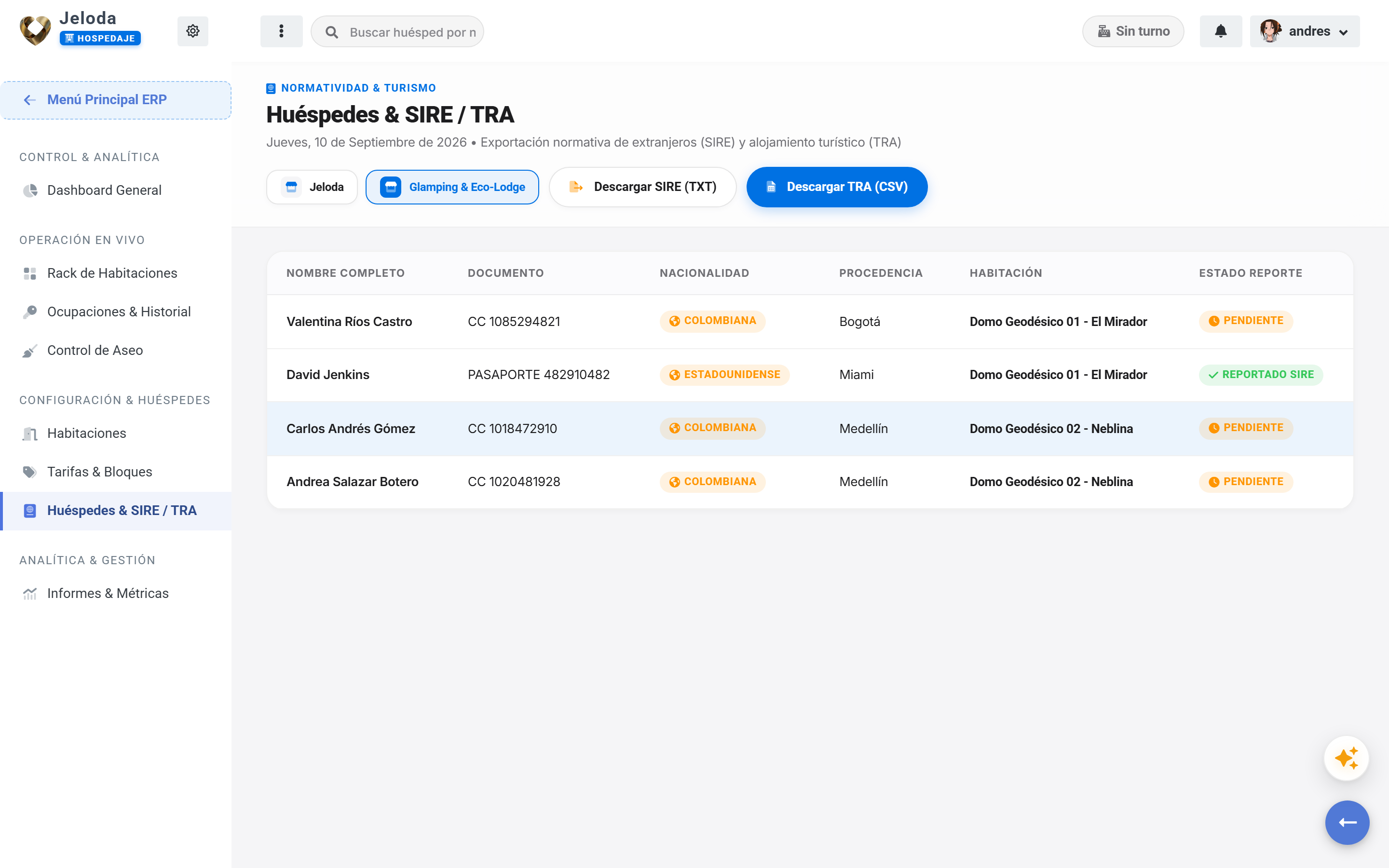The width and height of the screenshot is (1389, 868).
Task: Open Tarifas & Bloques
Action: click(116, 472)
